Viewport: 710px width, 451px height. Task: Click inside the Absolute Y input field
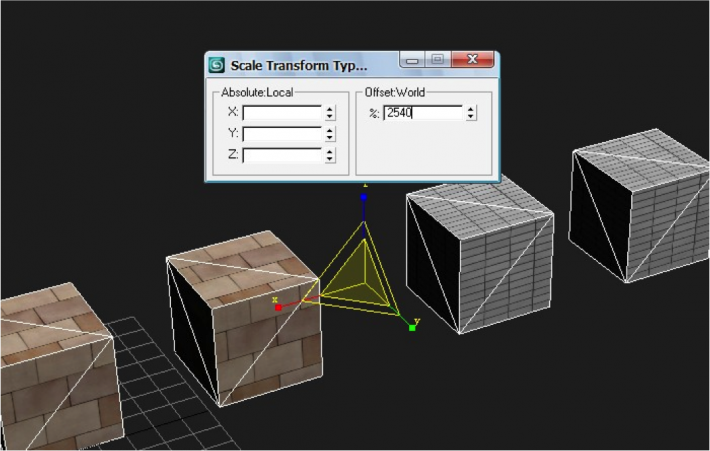[x=282, y=134]
